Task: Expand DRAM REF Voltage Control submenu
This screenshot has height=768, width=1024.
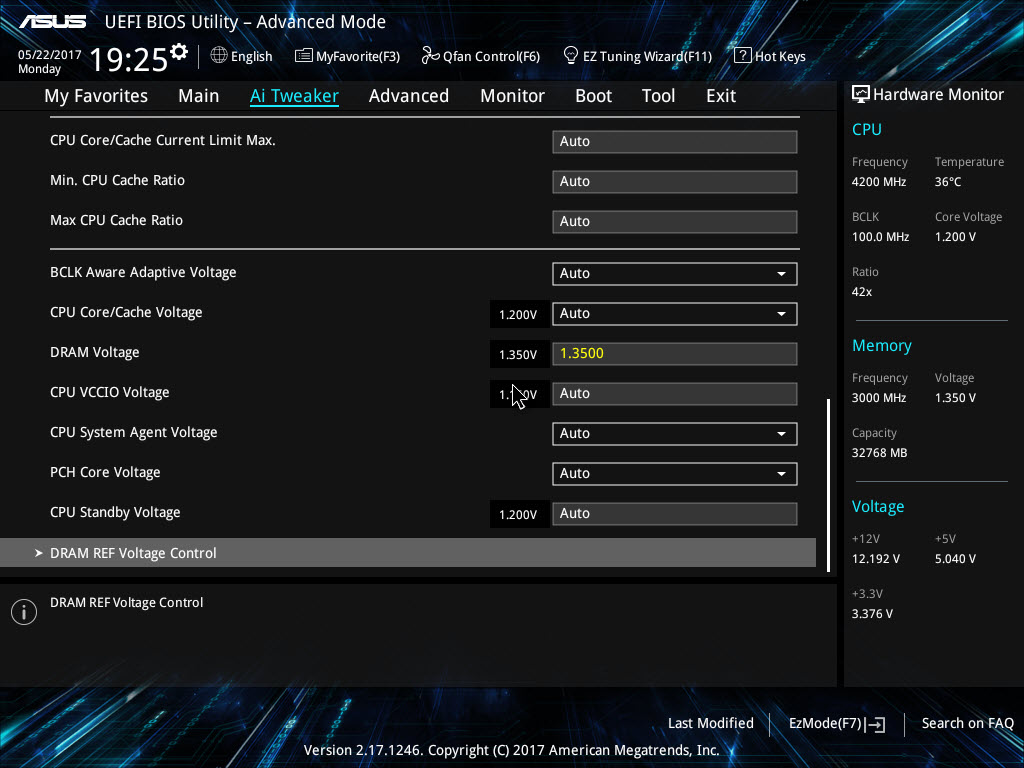Action: [408, 552]
